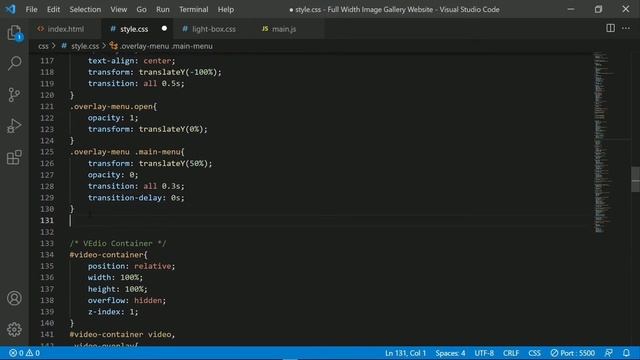Click the text 'z-index: 1;'
640x360 pixels.
click(x=113, y=312)
